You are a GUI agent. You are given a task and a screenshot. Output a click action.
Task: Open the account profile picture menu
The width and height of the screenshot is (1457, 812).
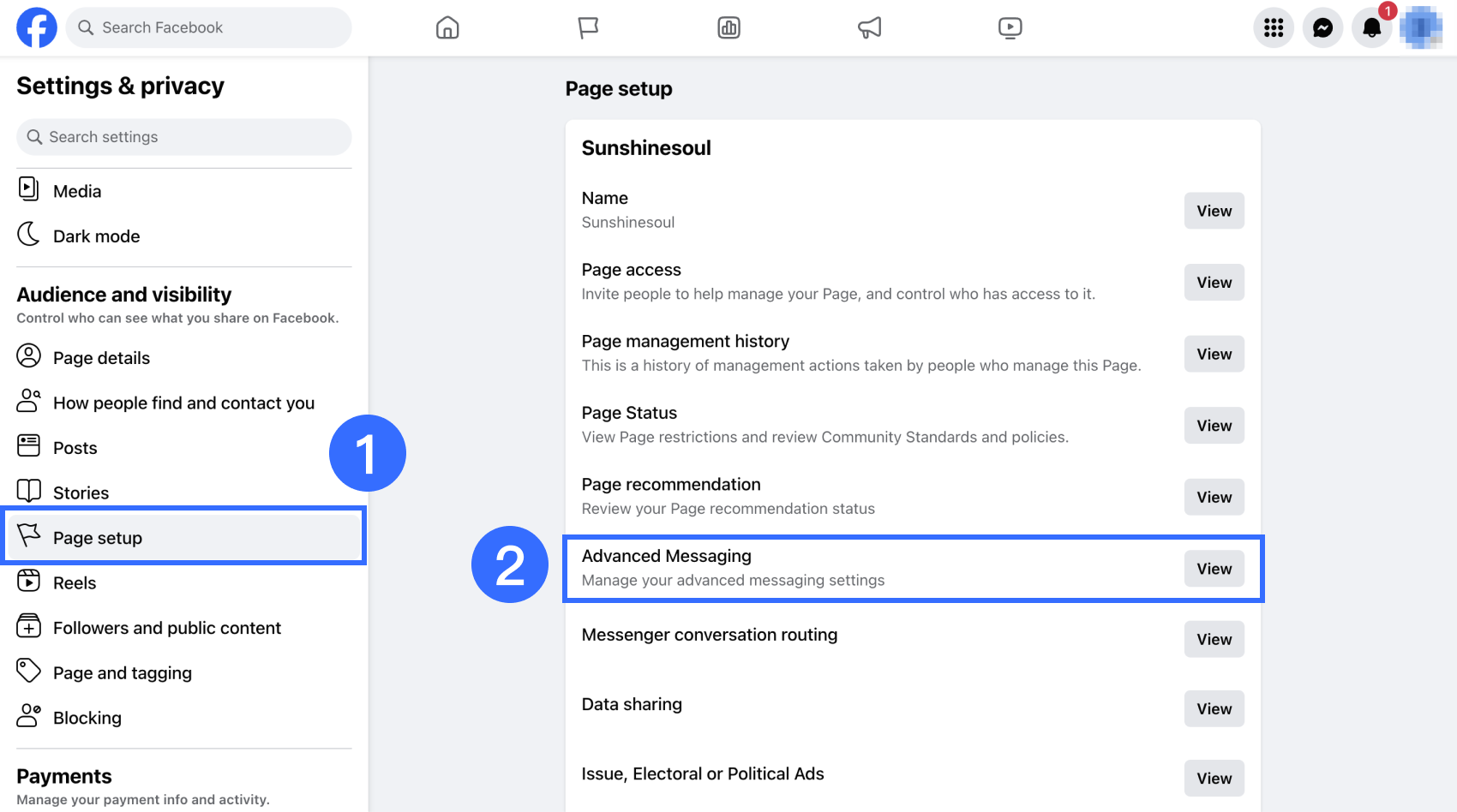tap(1421, 28)
